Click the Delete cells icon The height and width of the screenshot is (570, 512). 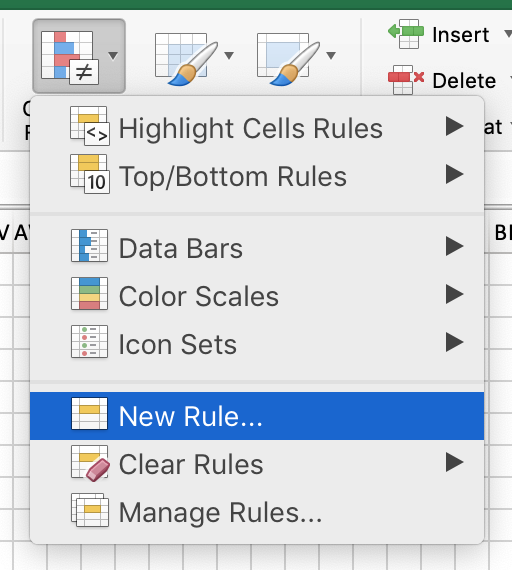(406, 80)
